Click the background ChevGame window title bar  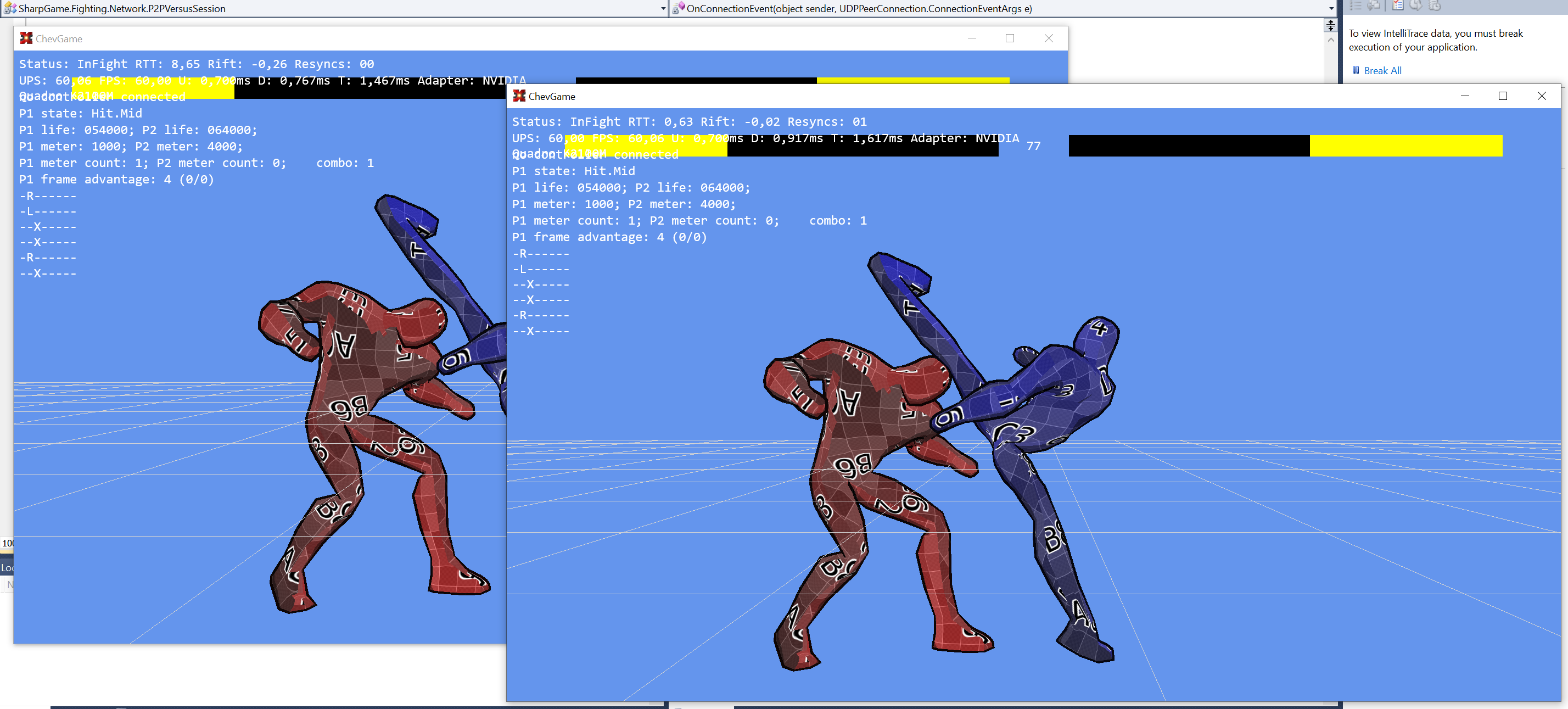(x=487, y=38)
